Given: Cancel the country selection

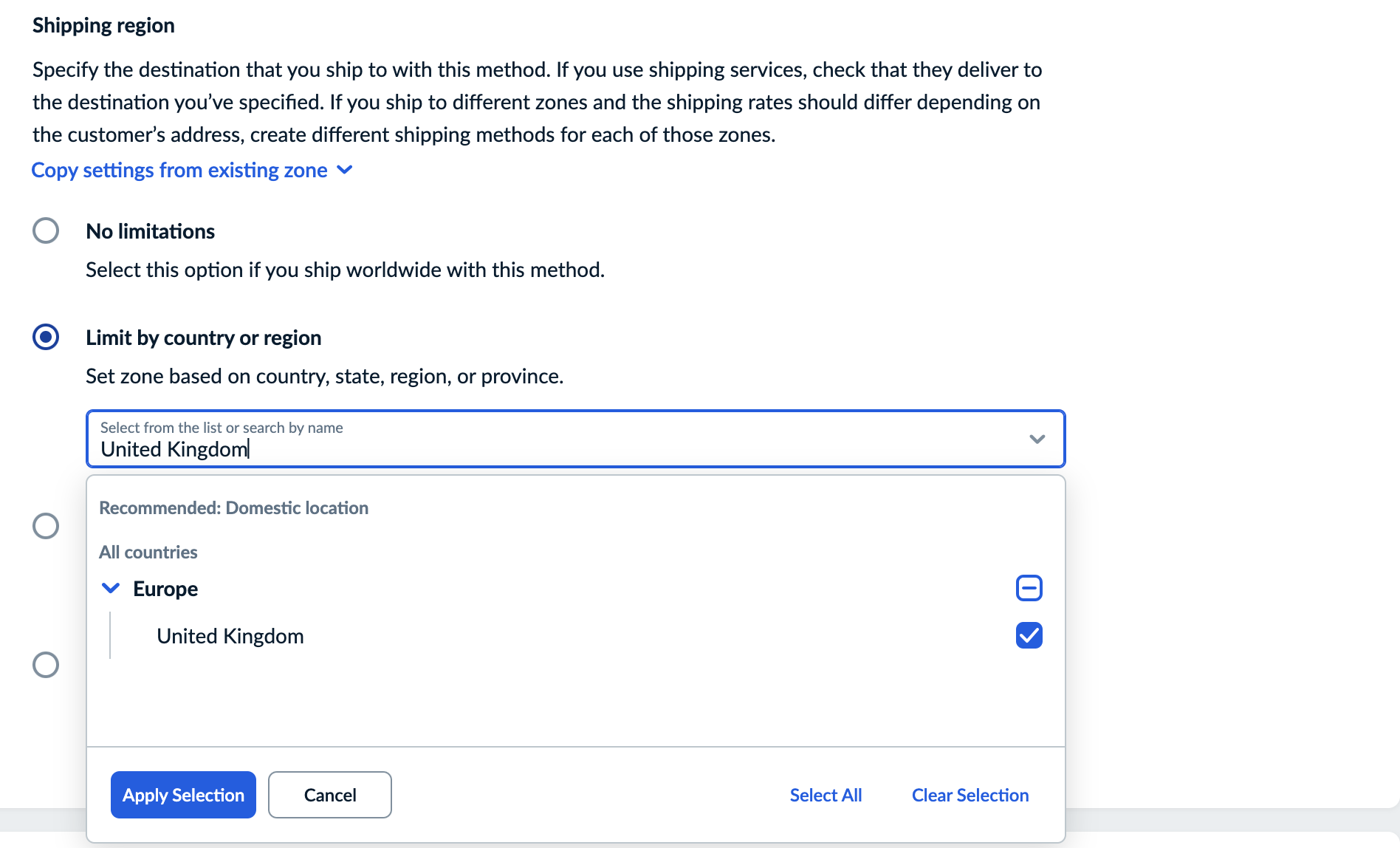Looking at the screenshot, I should pyautogui.click(x=329, y=795).
